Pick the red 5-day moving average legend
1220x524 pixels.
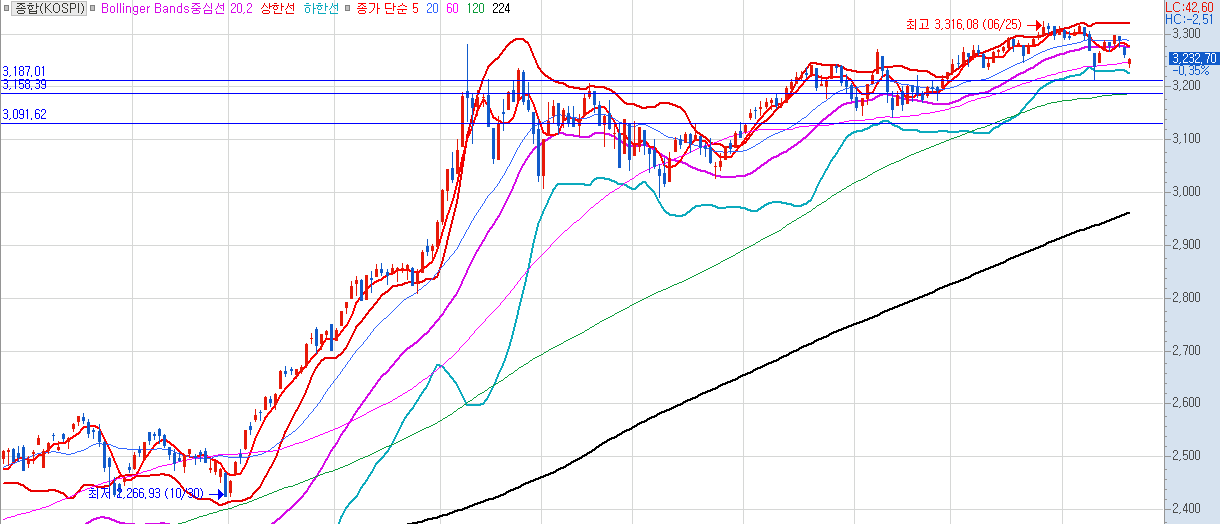click(x=415, y=8)
